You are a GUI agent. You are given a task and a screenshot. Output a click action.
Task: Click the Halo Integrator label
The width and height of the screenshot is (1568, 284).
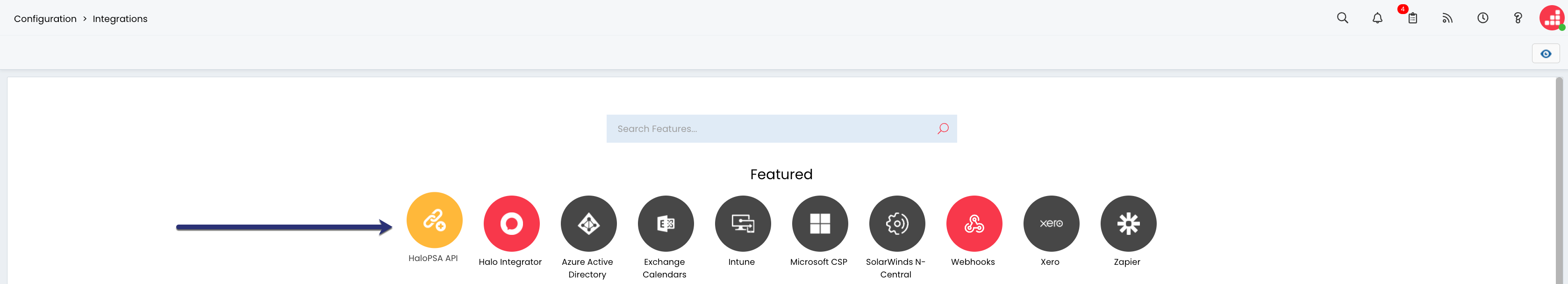(510, 262)
